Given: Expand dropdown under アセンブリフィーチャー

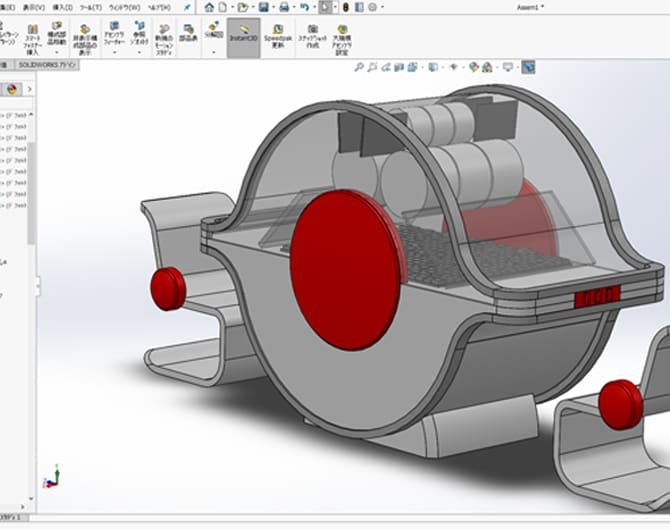Looking at the screenshot, I should (114, 52).
